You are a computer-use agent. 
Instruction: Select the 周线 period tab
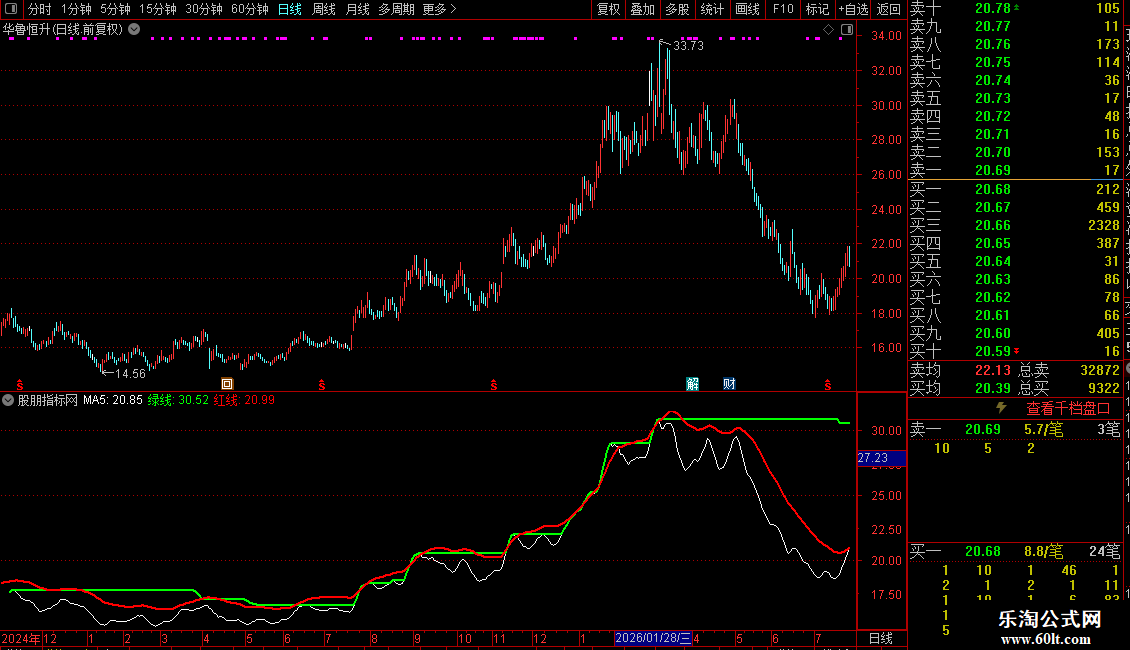tap(324, 9)
